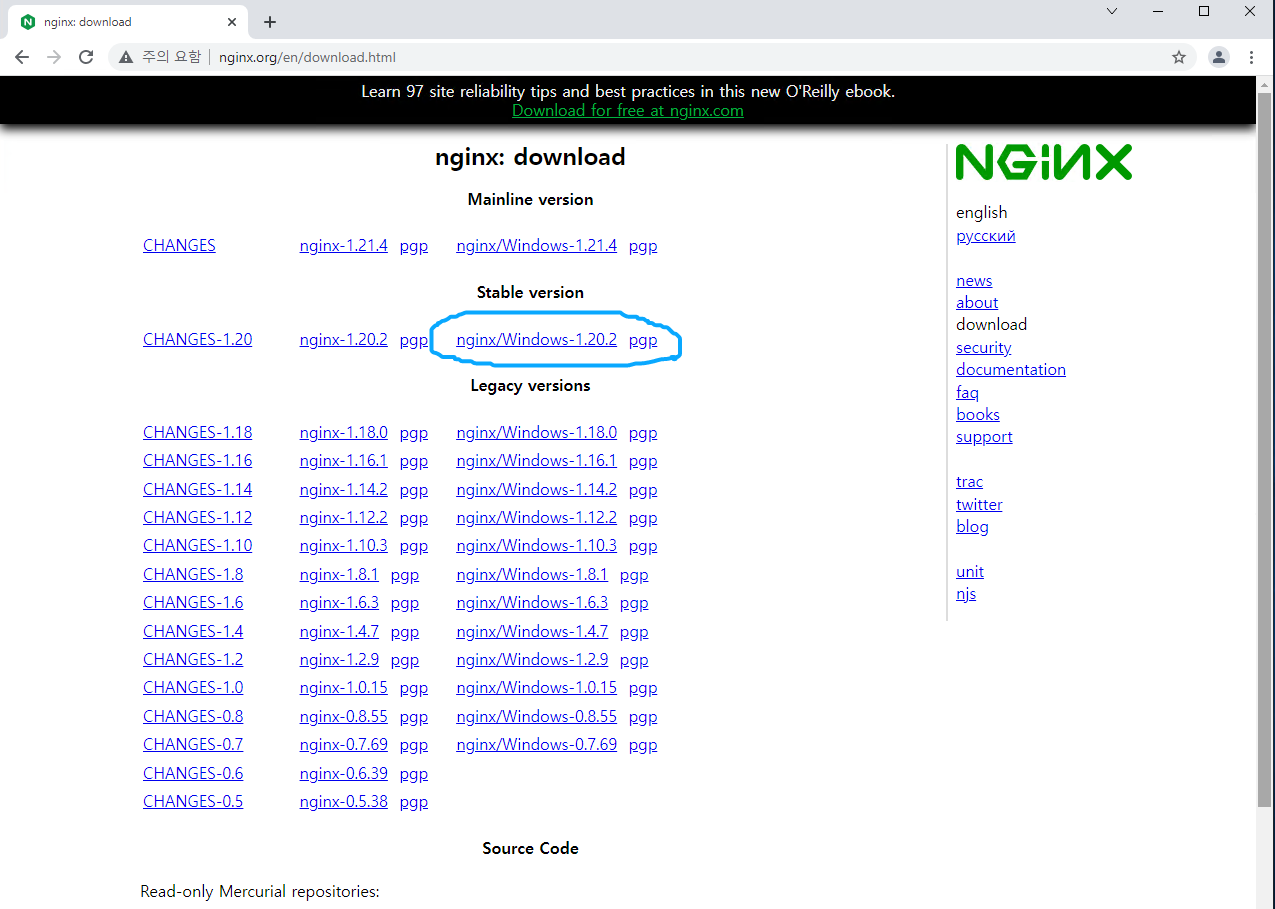Bookmark this page with star icon

pyautogui.click(x=1179, y=57)
